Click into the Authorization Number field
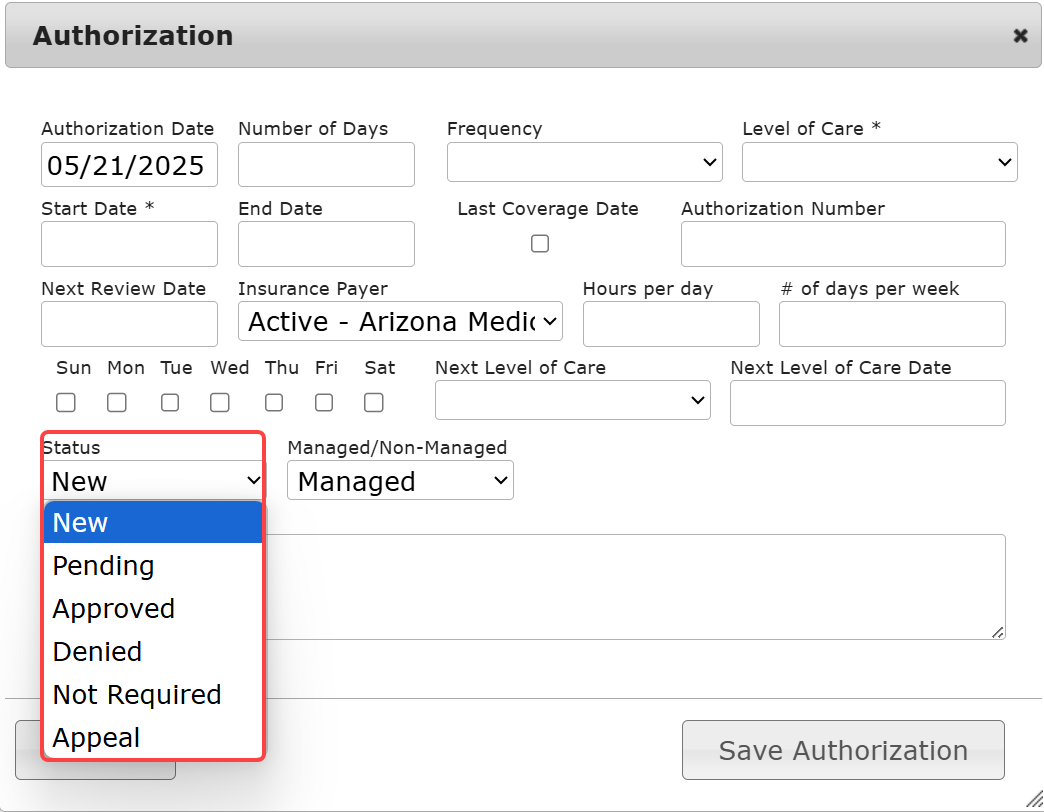The height and width of the screenshot is (812, 1044). point(843,244)
